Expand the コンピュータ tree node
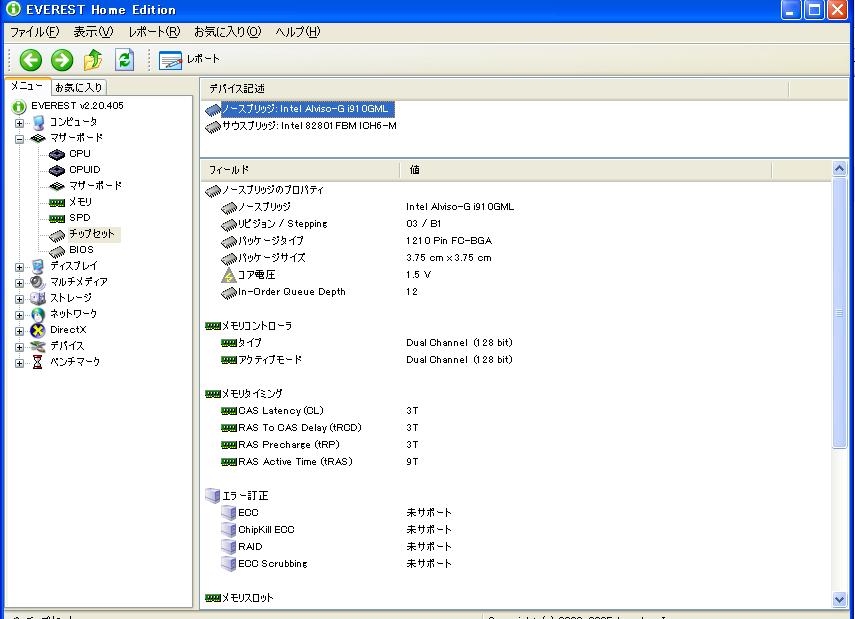This screenshot has width=855, height=619. pos(19,122)
